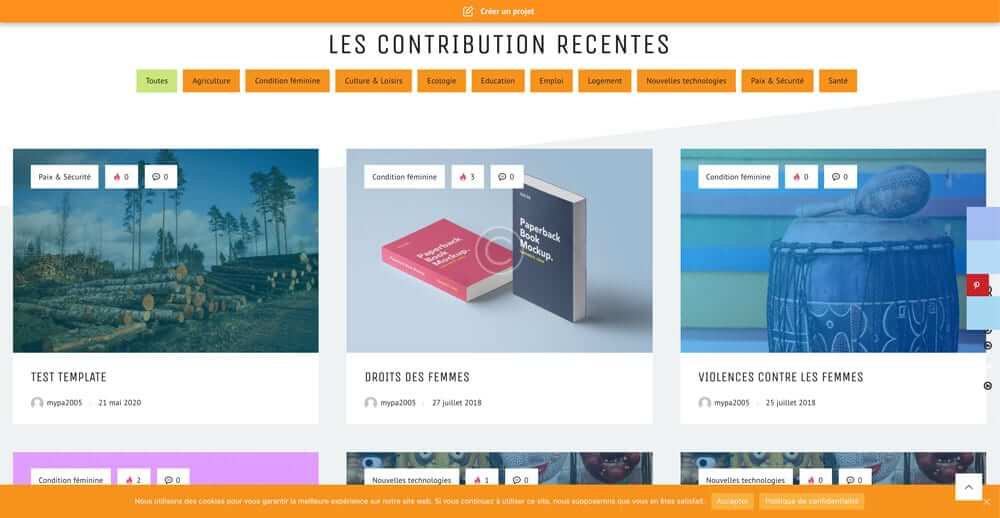The width and height of the screenshot is (1000, 518).
Task: Dismiss the cookie banner with the X
Action: (x=987, y=501)
